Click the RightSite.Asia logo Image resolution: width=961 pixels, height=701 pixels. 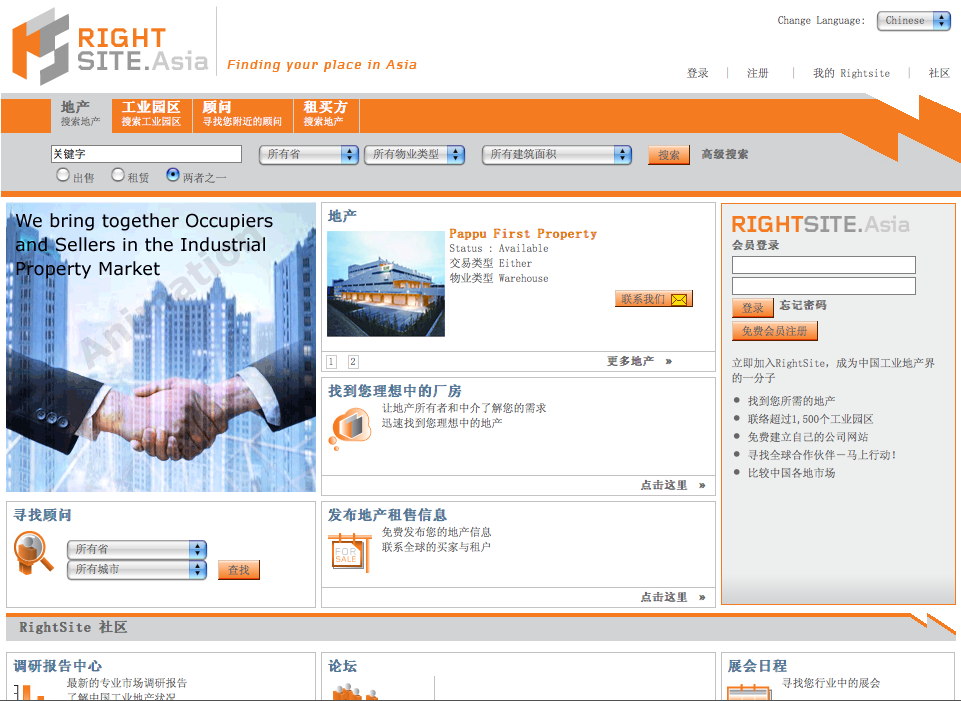pyautogui.click(x=110, y=46)
